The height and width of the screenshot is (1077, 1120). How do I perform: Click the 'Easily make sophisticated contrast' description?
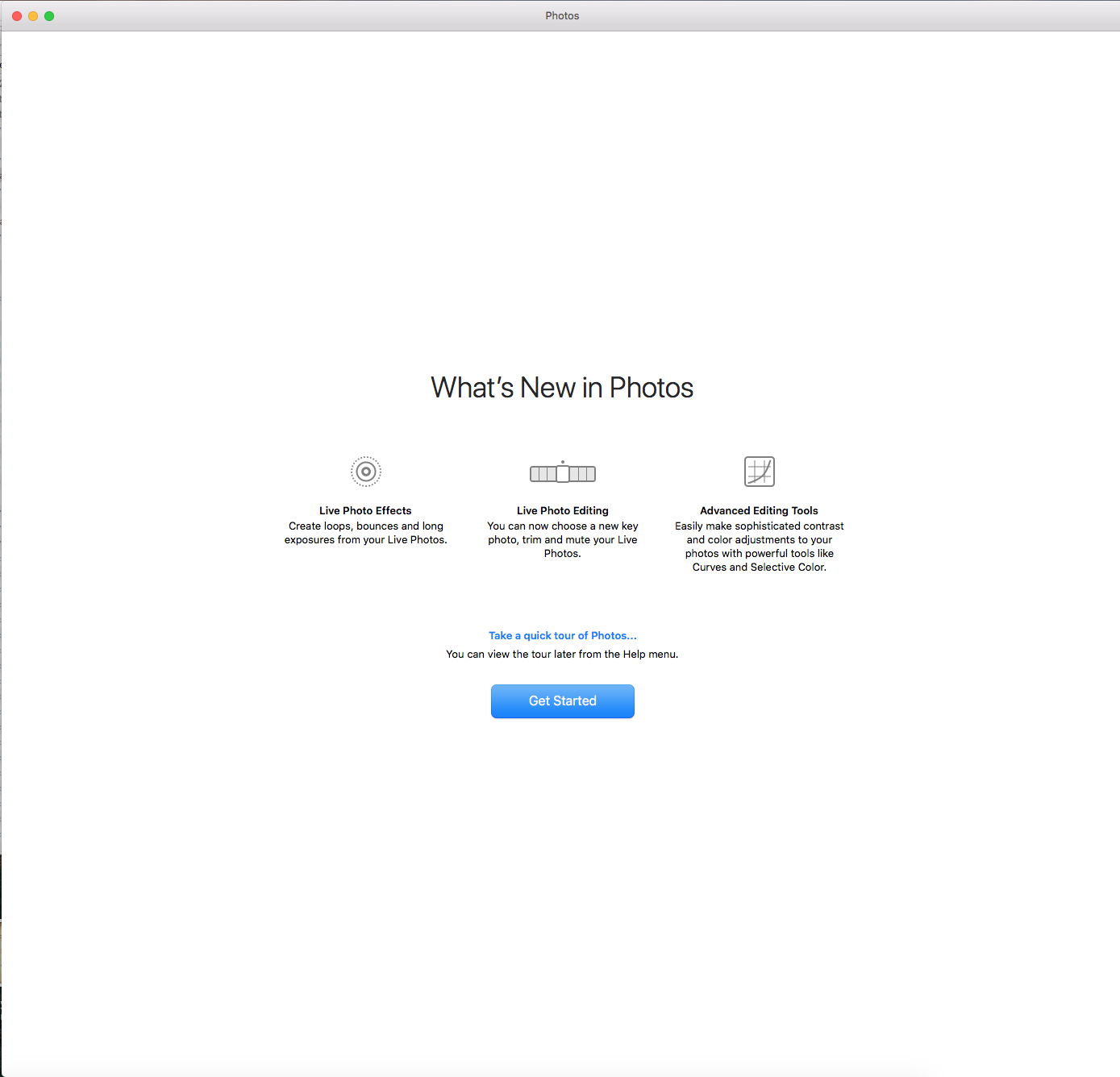pos(760,547)
